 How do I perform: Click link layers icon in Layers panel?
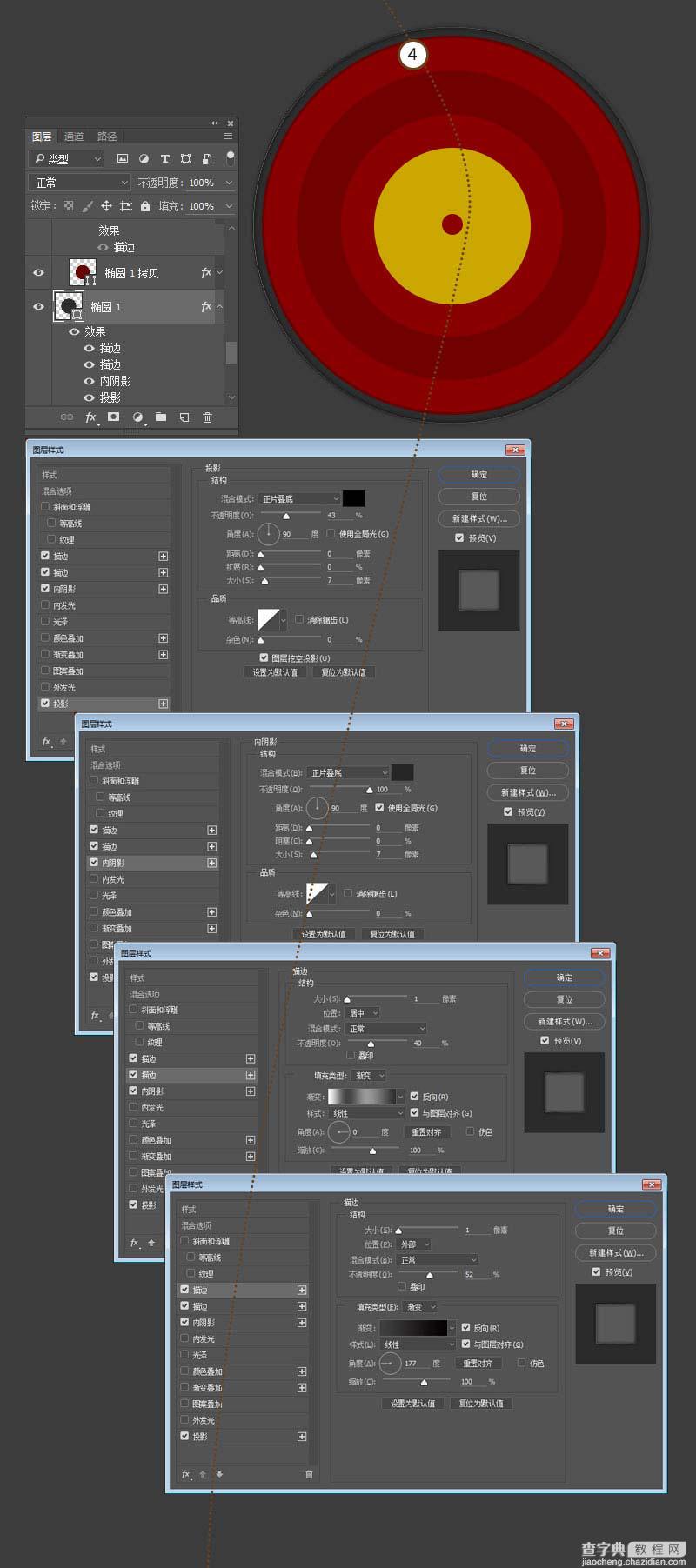pyautogui.click(x=66, y=417)
